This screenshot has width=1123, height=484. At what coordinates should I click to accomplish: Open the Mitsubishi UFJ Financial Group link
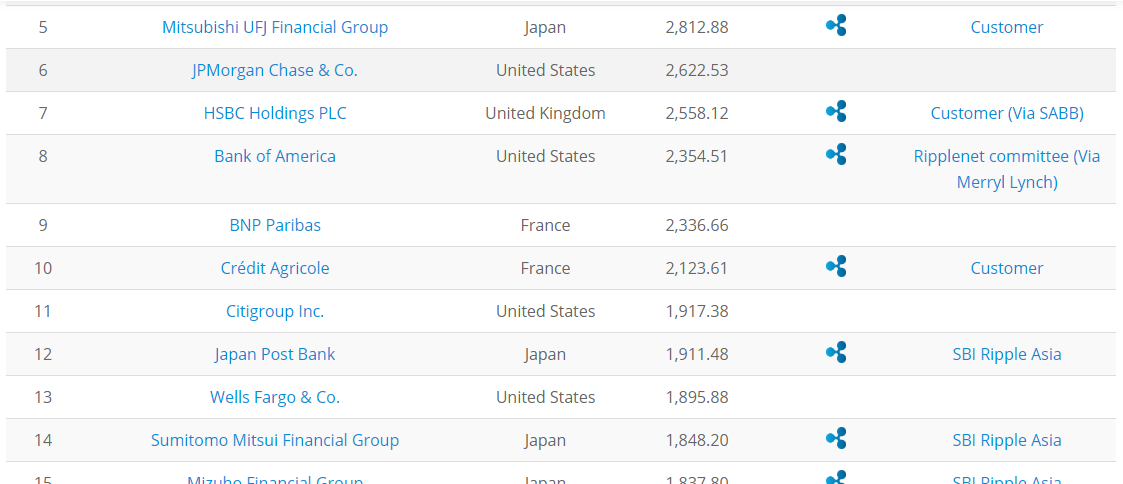coord(275,27)
